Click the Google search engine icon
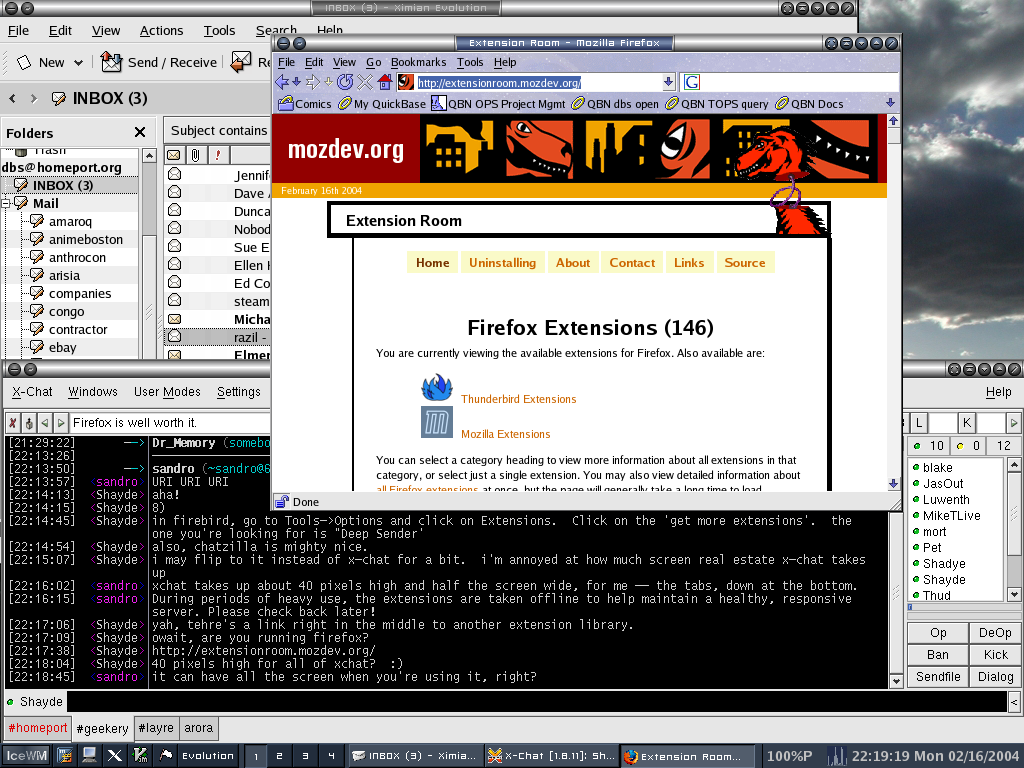Viewport: 1024px width, 768px height. (x=692, y=82)
